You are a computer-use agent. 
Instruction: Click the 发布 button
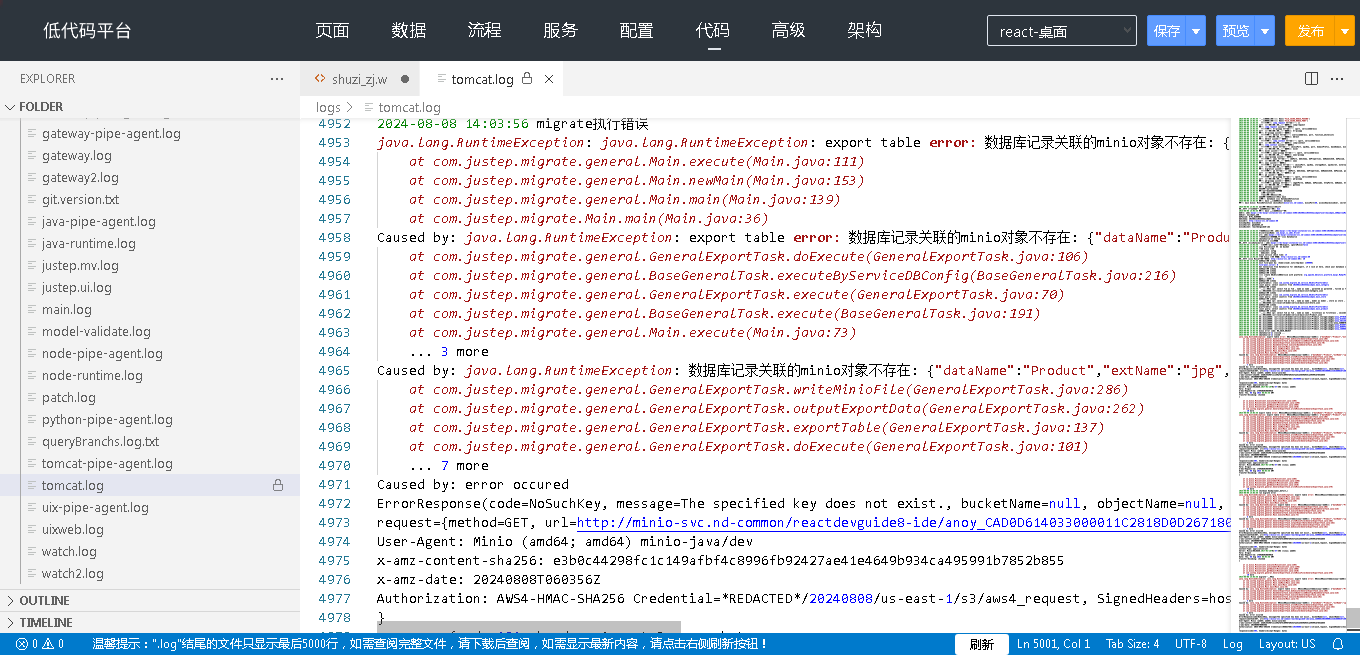[x=1311, y=31]
